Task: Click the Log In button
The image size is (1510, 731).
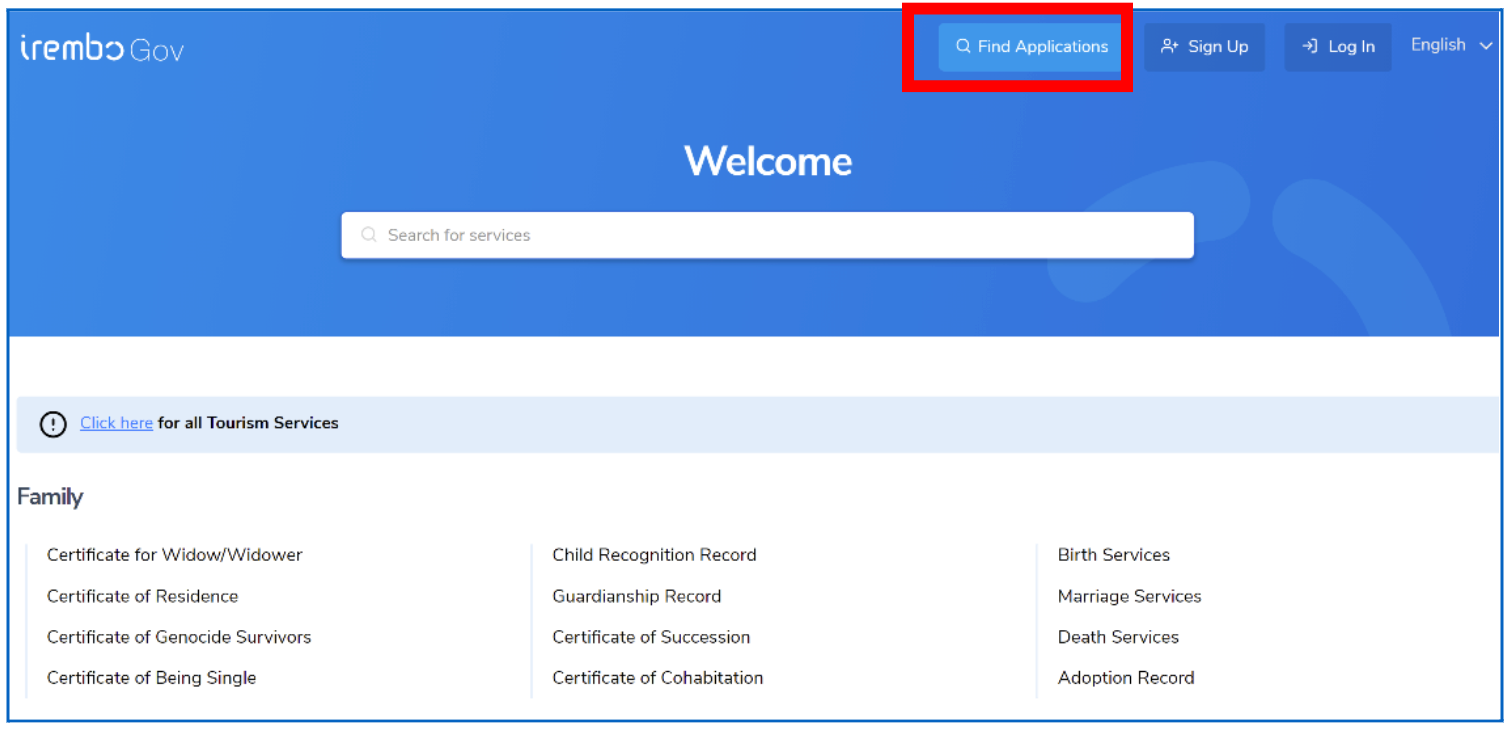Action: 1338,46
